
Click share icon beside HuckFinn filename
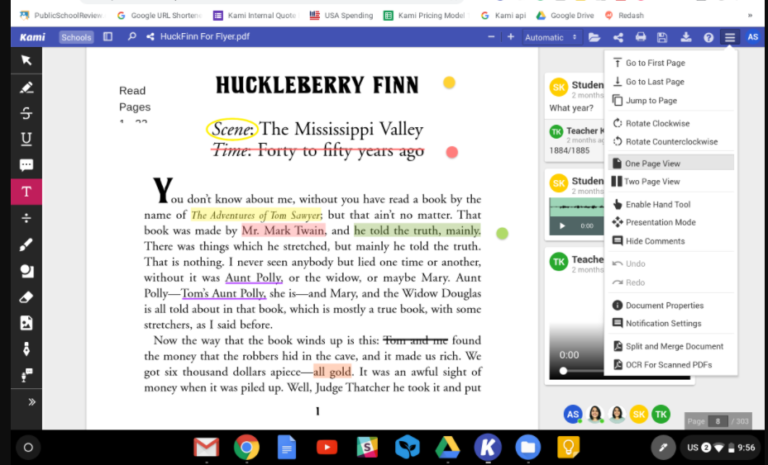tap(150, 37)
